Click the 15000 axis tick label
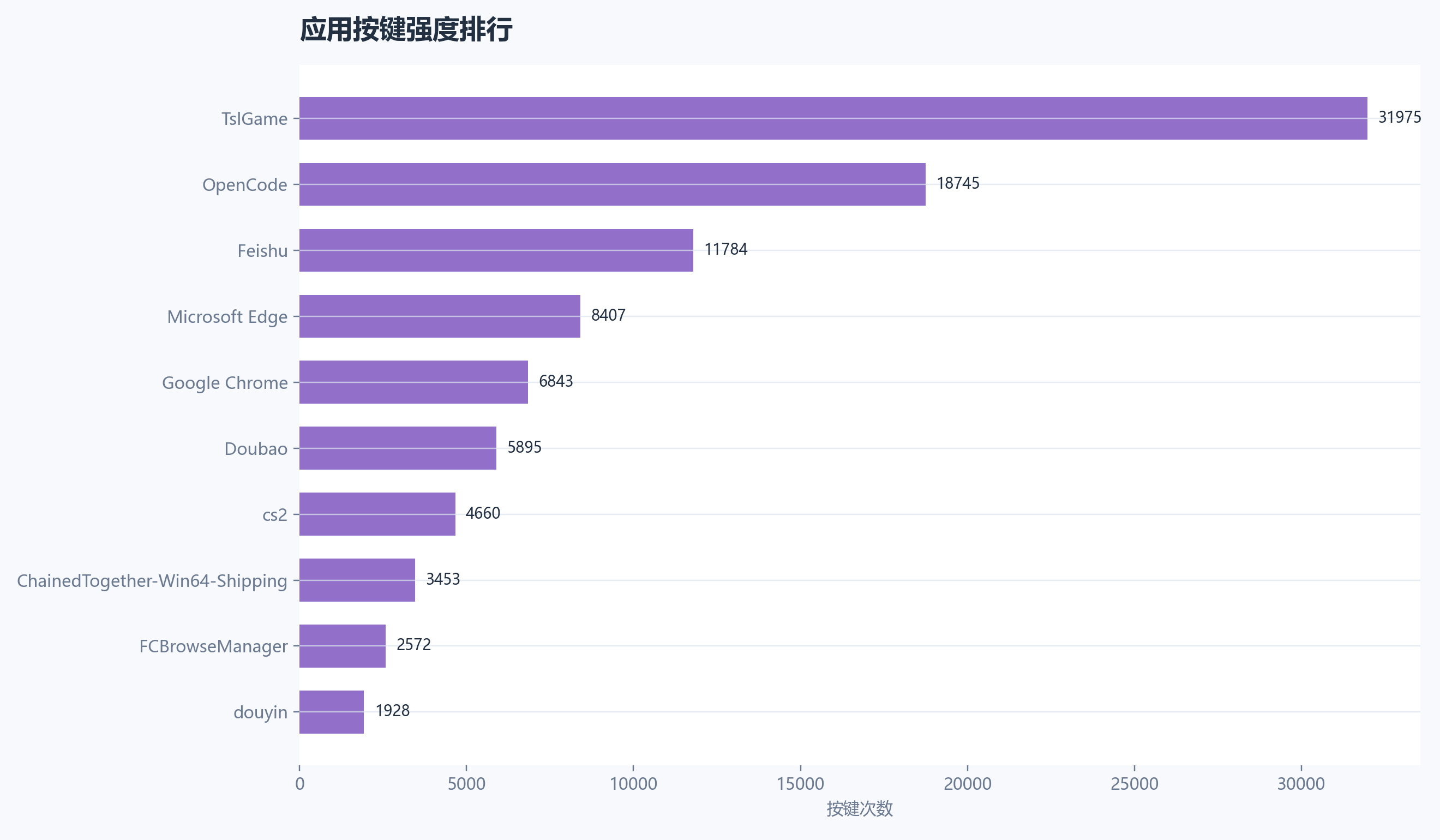 (x=800, y=784)
